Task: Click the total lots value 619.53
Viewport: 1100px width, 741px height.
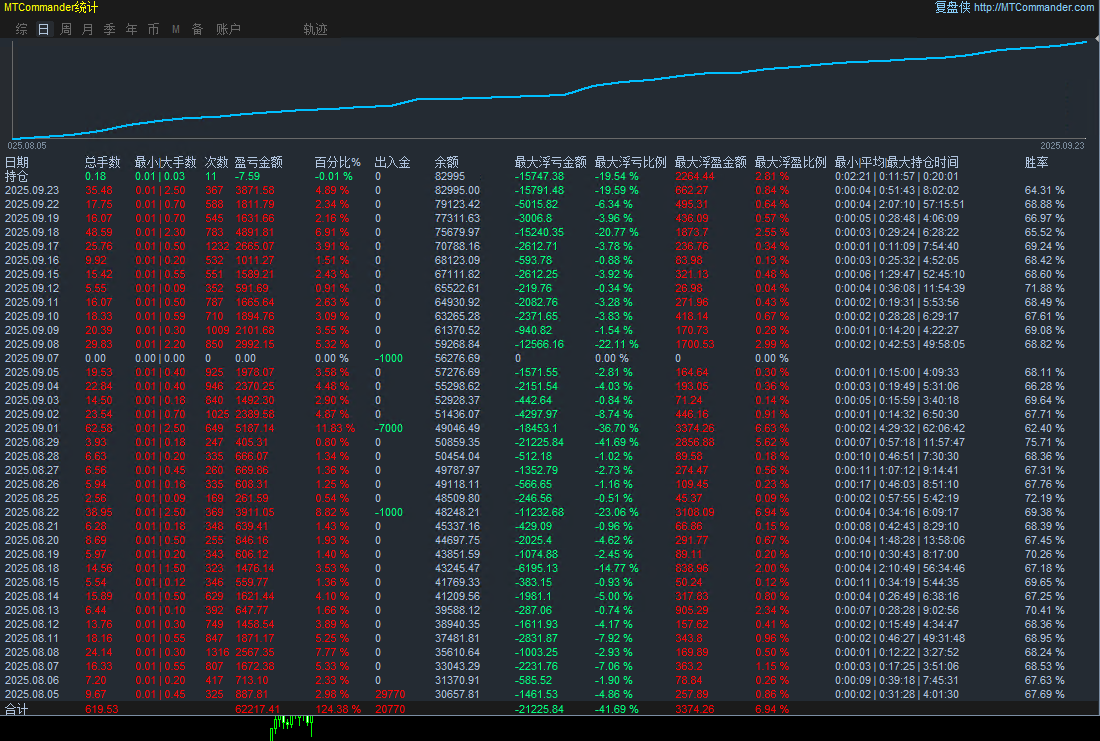Action: coord(102,709)
